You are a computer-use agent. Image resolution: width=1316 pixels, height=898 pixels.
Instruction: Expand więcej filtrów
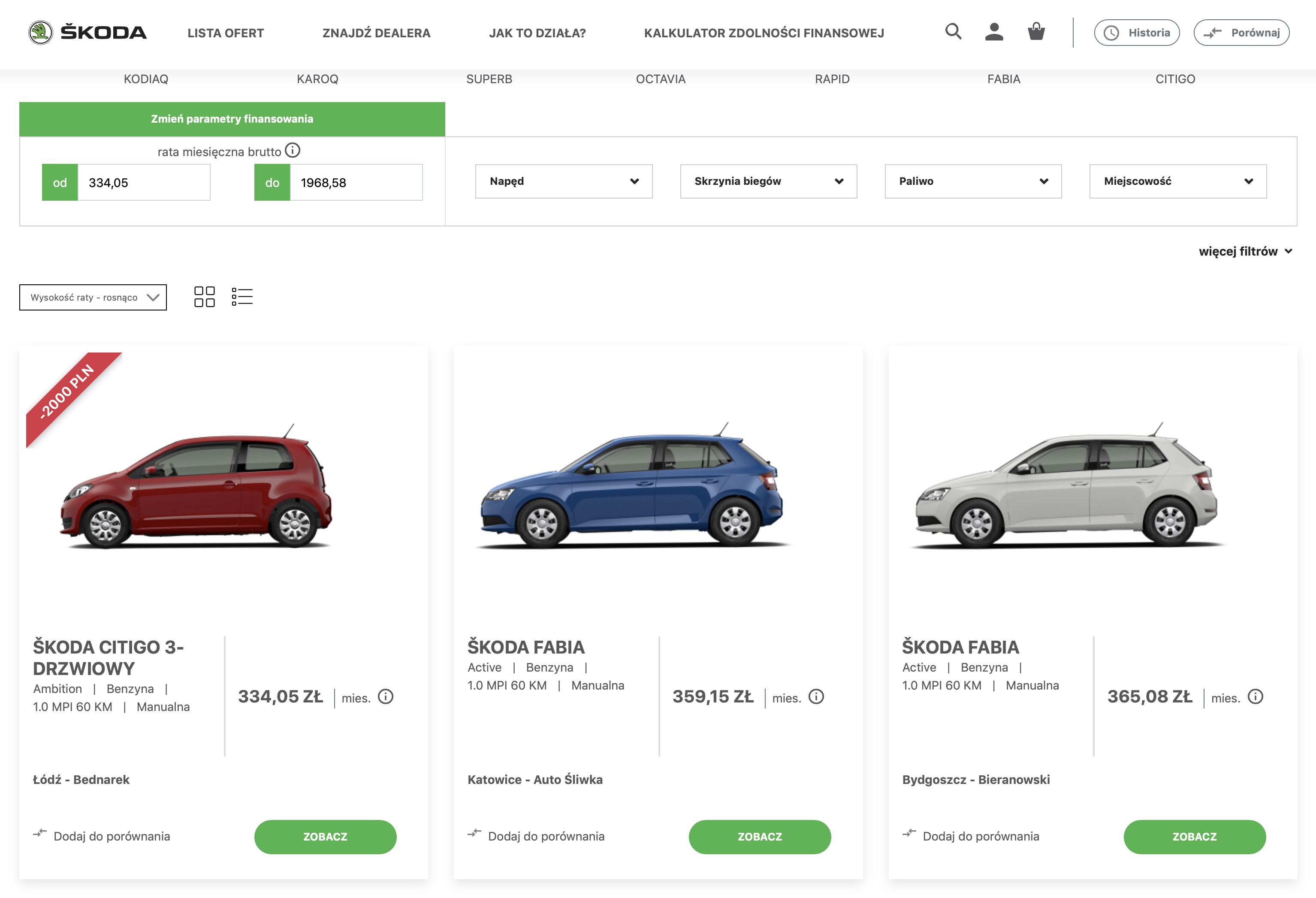pyautogui.click(x=1245, y=251)
